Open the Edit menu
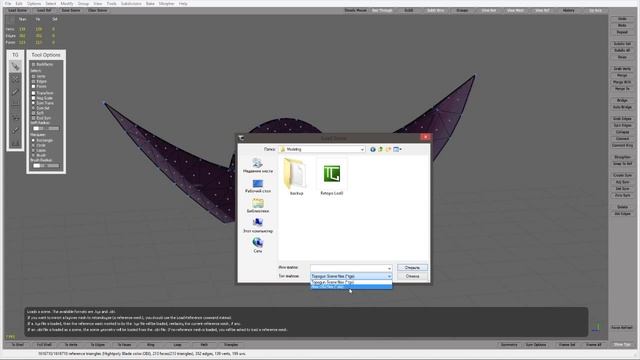This screenshot has height=360, width=640. pyautogui.click(x=19, y=4)
